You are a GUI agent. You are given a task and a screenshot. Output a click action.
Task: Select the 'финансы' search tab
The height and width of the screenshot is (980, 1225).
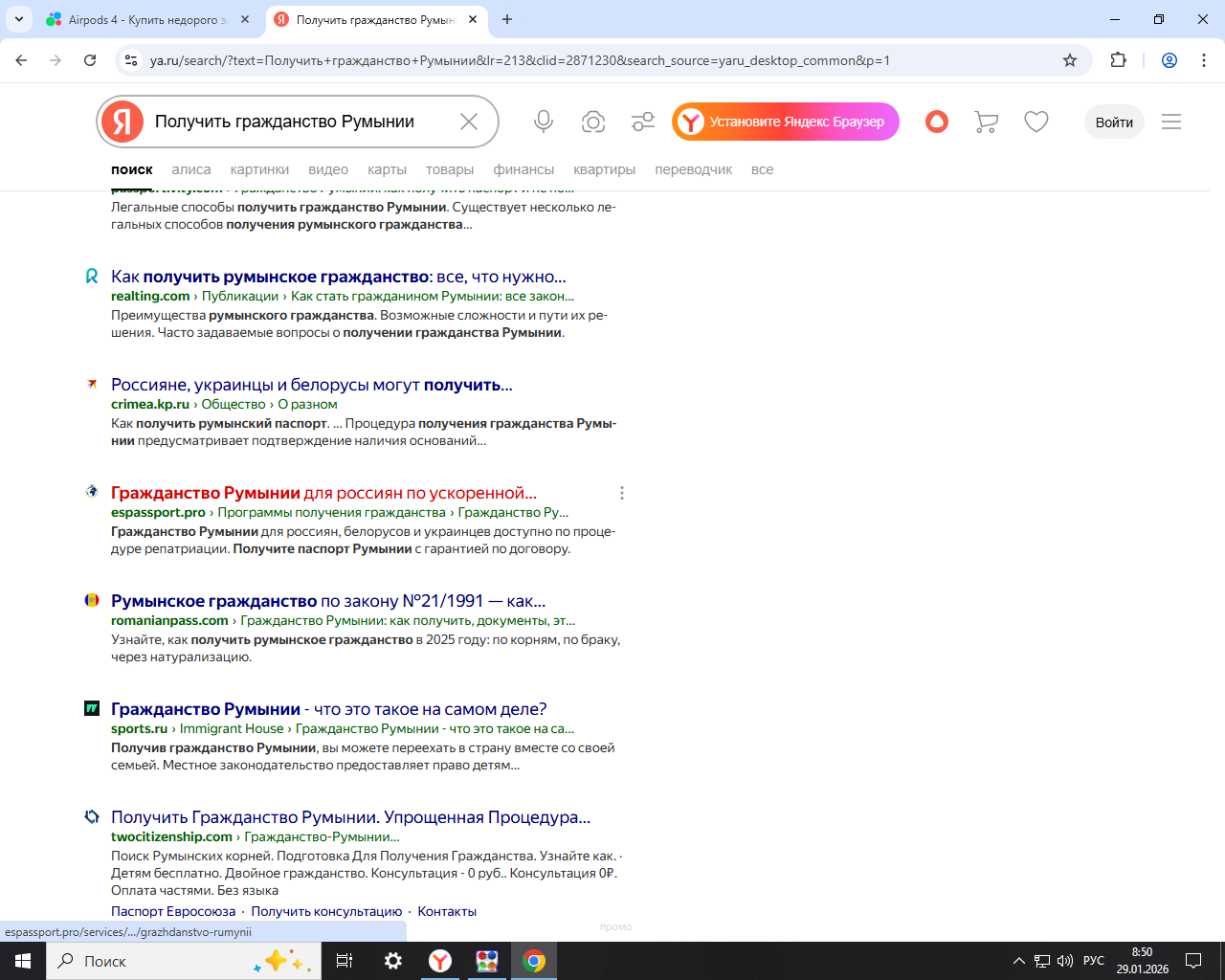[x=523, y=169]
